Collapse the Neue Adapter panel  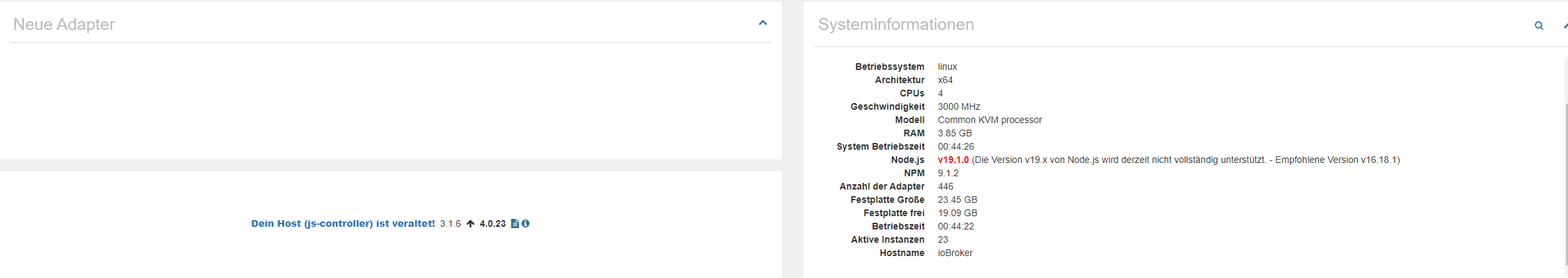(763, 23)
